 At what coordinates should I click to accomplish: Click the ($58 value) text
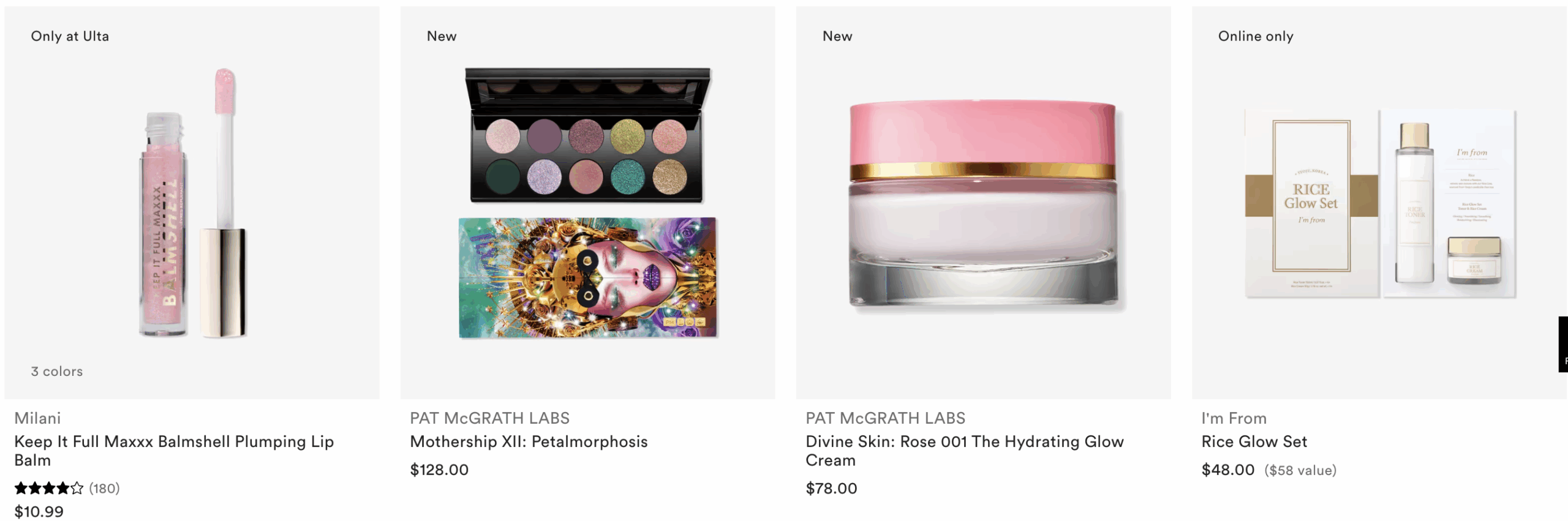[1300, 470]
